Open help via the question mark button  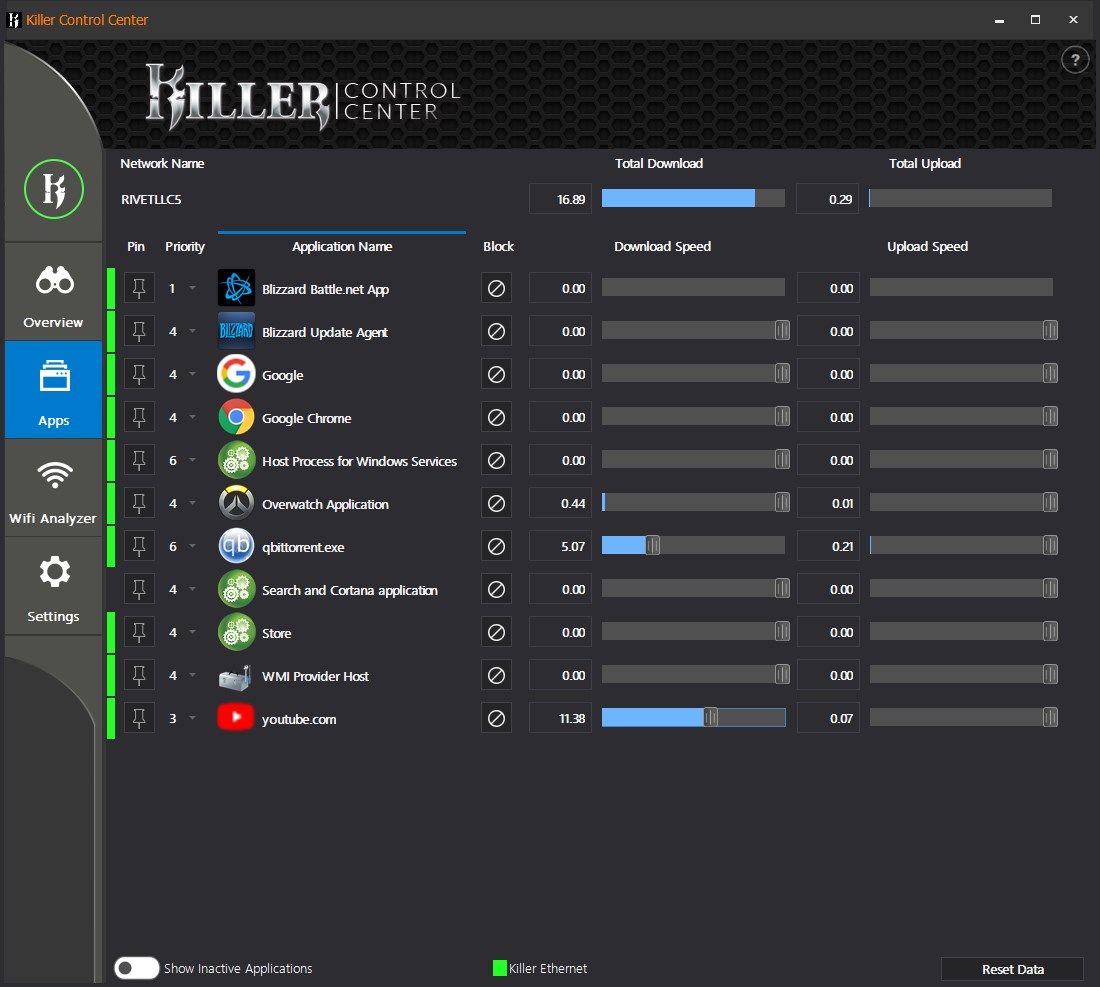click(x=1075, y=60)
